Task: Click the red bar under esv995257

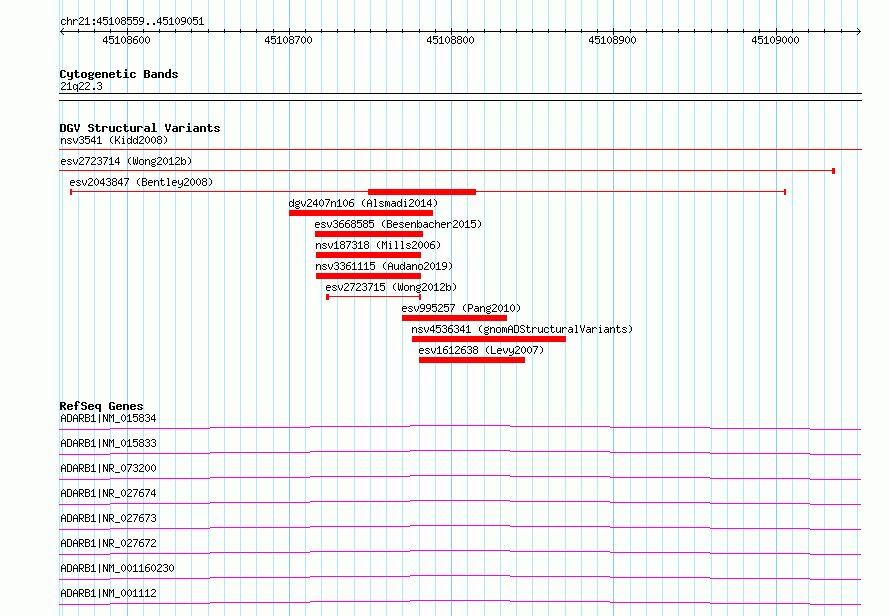Action: coord(454,318)
